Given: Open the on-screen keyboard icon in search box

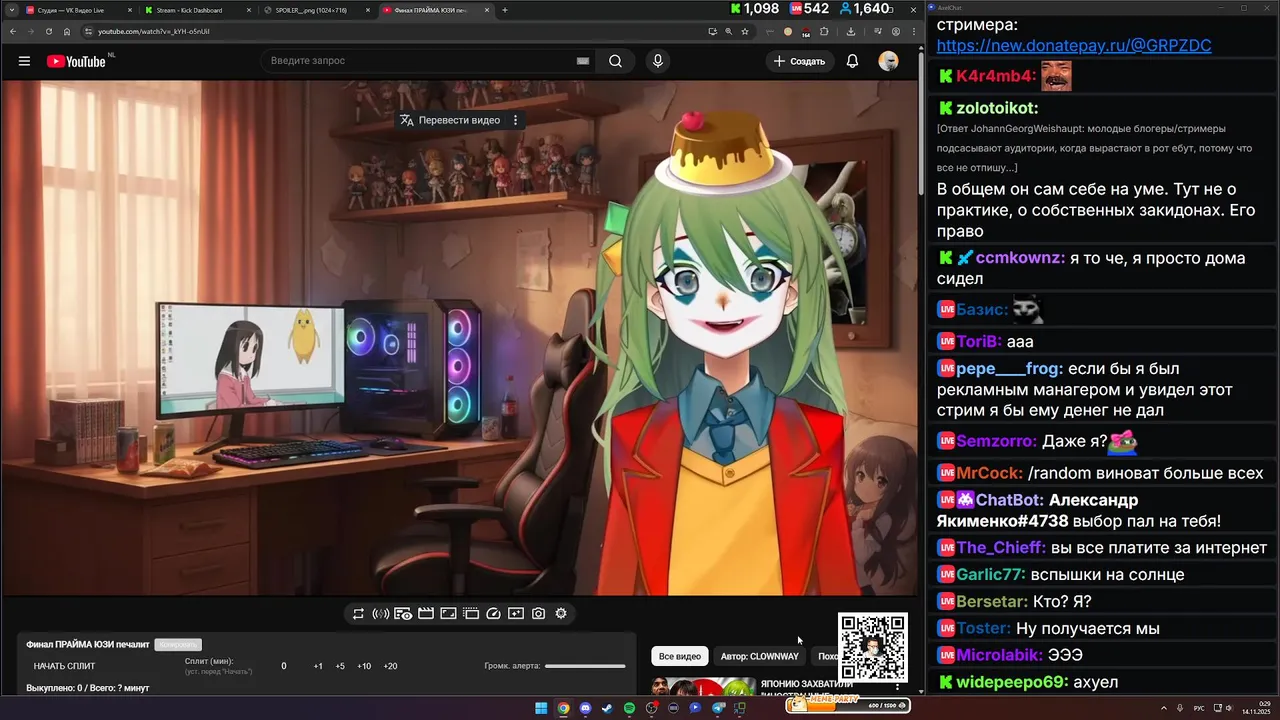Looking at the screenshot, I should (583, 61).
